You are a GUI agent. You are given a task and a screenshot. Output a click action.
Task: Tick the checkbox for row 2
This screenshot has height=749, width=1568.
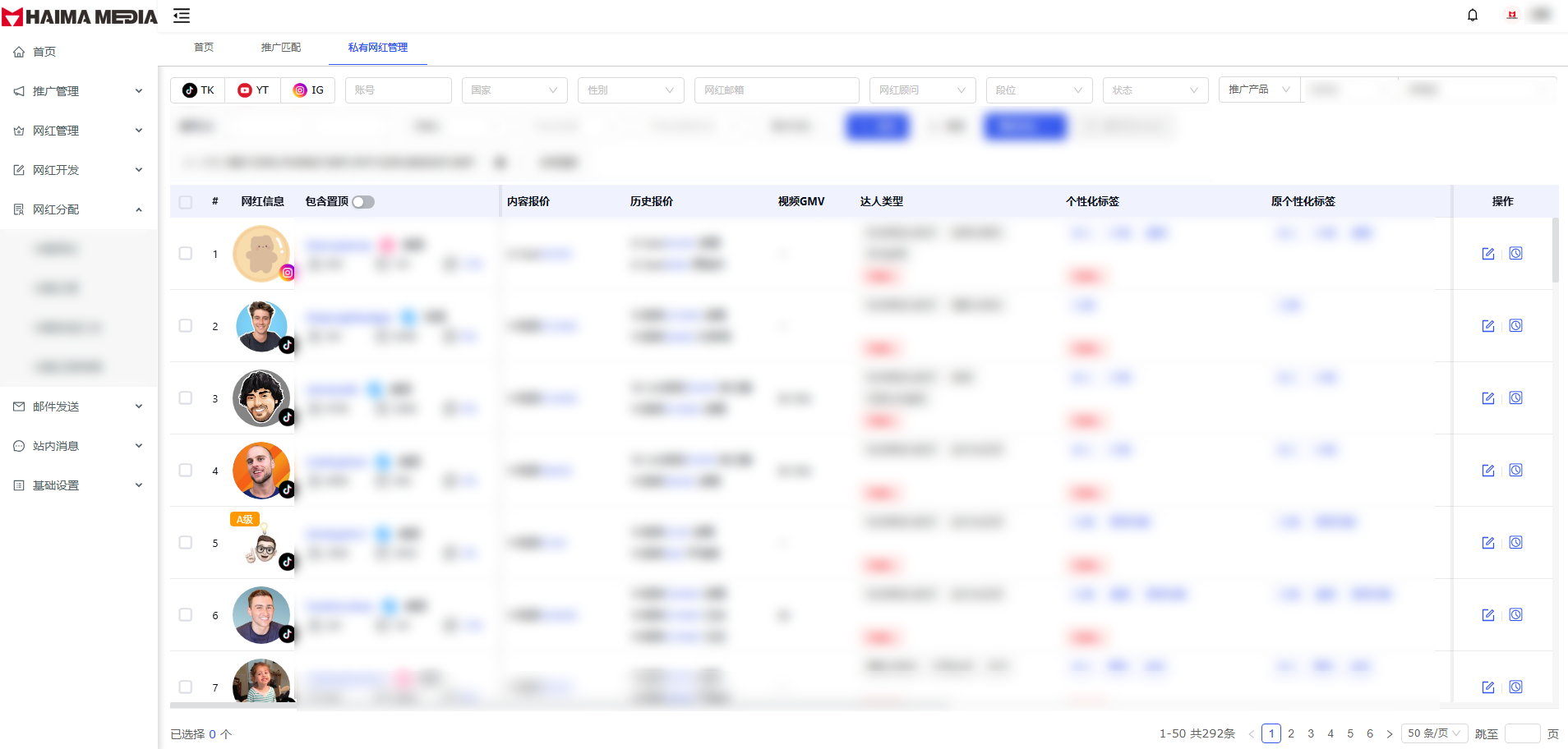(186, 326)
